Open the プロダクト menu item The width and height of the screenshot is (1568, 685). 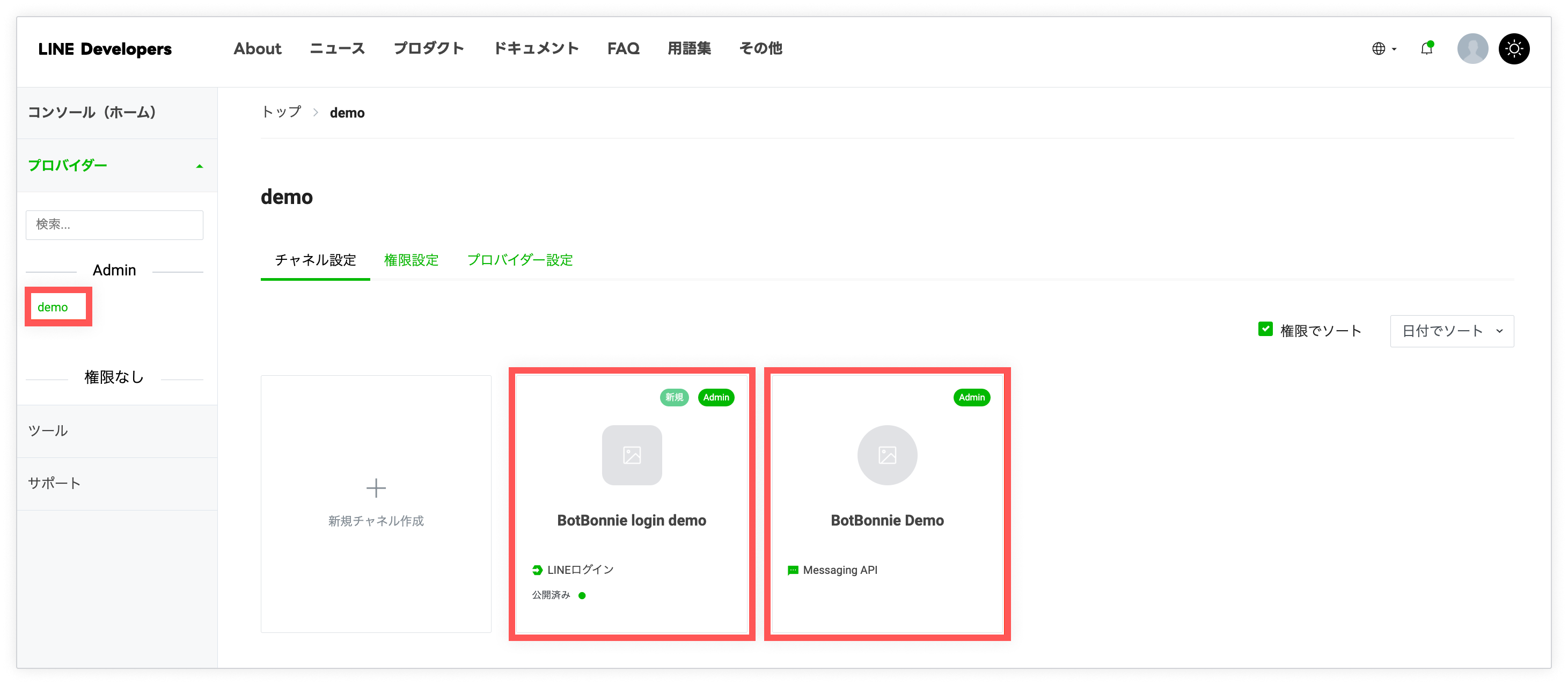pyautogui.click(x=429, y=49)
